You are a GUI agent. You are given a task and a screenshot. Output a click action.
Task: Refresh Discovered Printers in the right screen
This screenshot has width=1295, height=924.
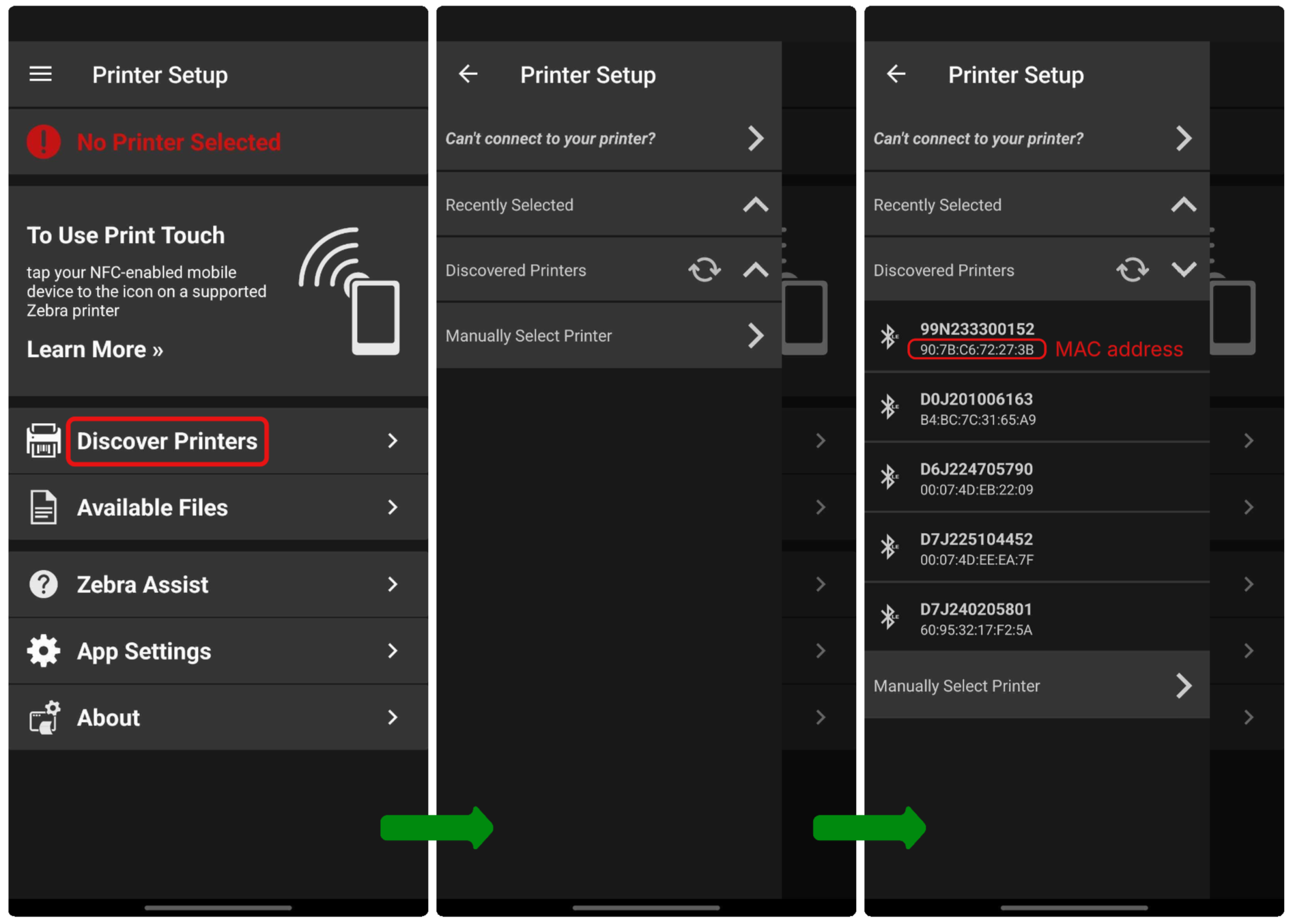tap(1133, 270)
